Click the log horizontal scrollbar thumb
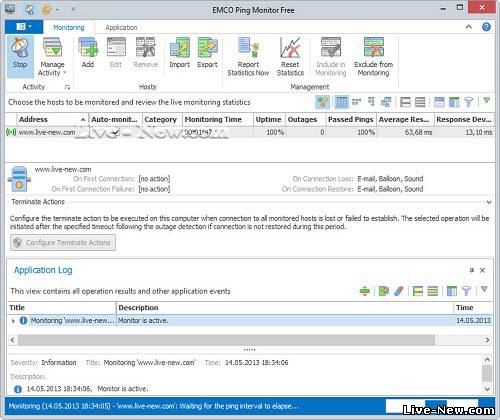The image size is (500, 420). click(x=226, y=340)
